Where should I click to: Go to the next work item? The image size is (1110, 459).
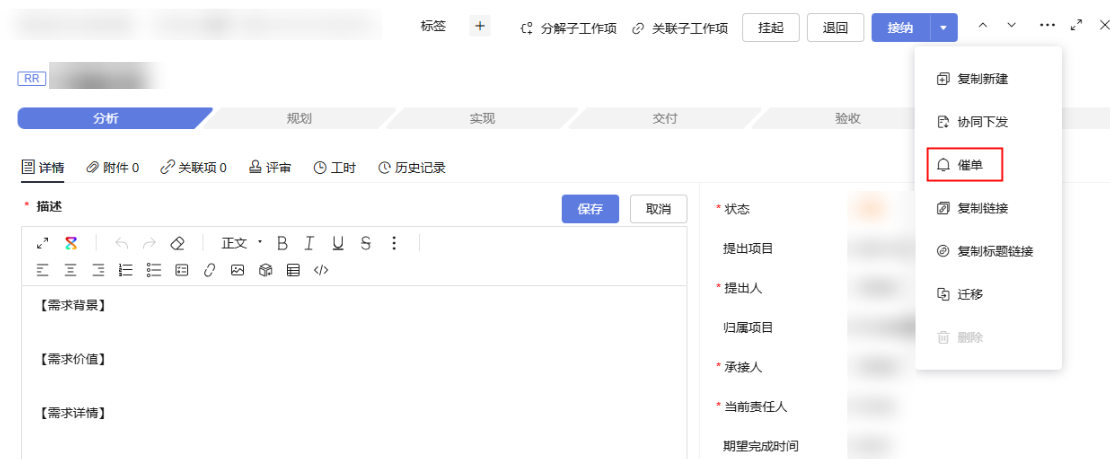1011,26
